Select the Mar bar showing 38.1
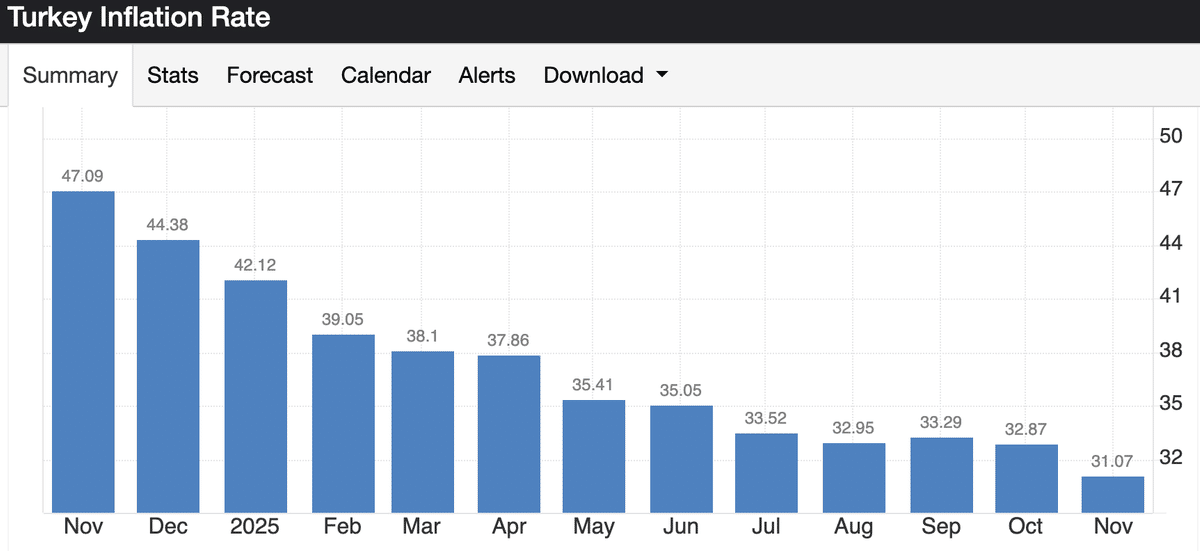 tap(422, 431)
